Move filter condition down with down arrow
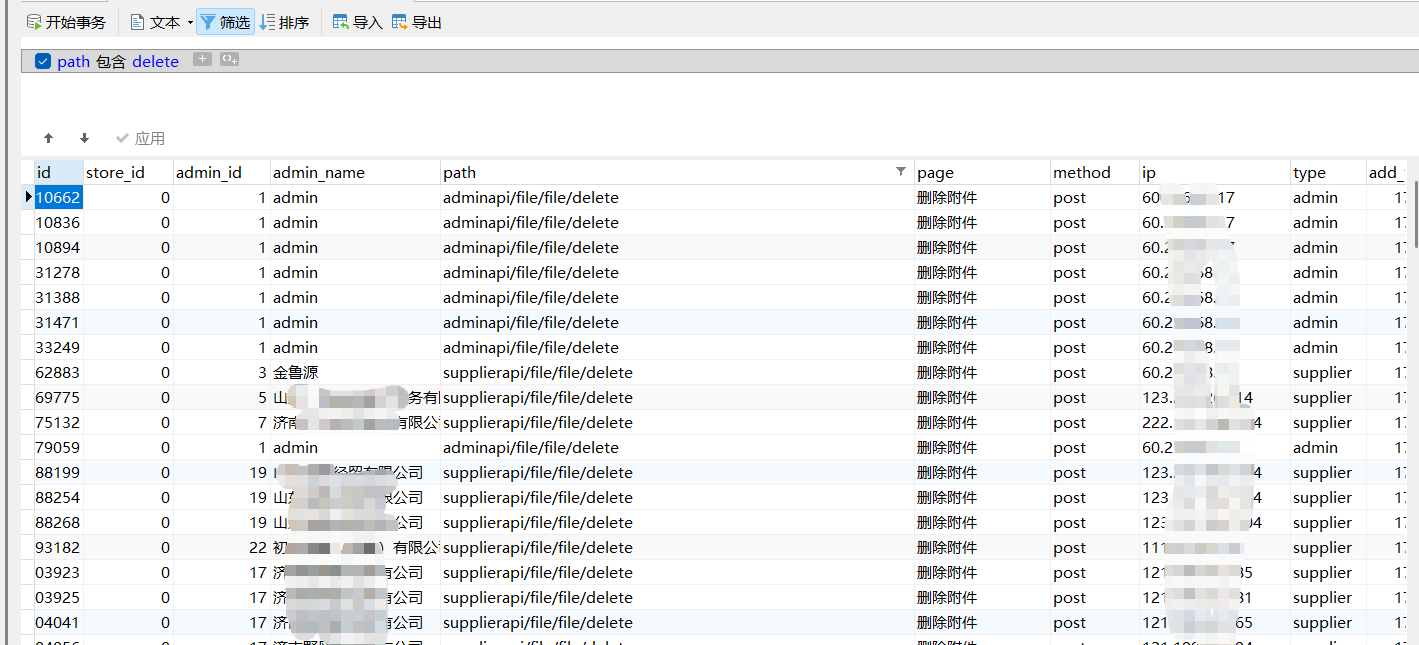Screen dimensions: 1419x645 tap(84, 138)
